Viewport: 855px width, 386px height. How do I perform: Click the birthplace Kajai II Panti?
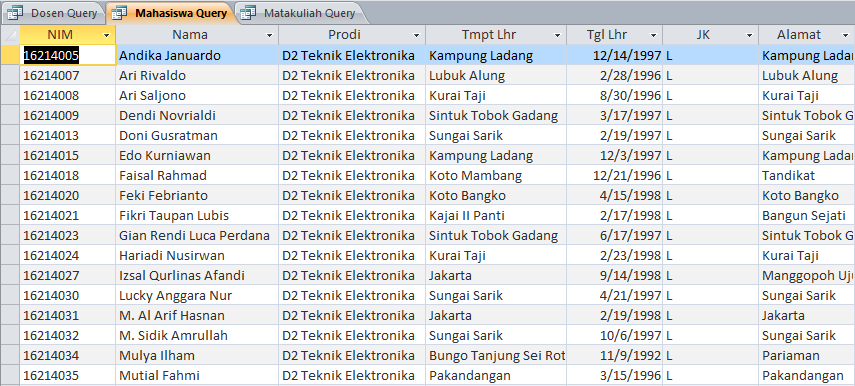(x=467, y=215)
